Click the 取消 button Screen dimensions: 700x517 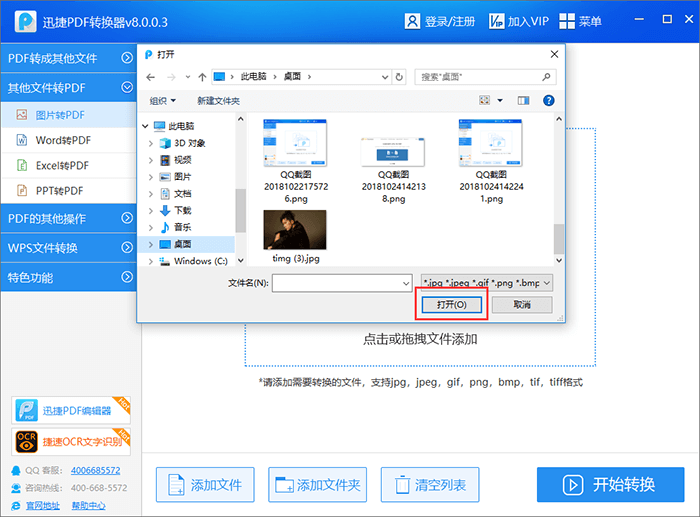(522, 304)
